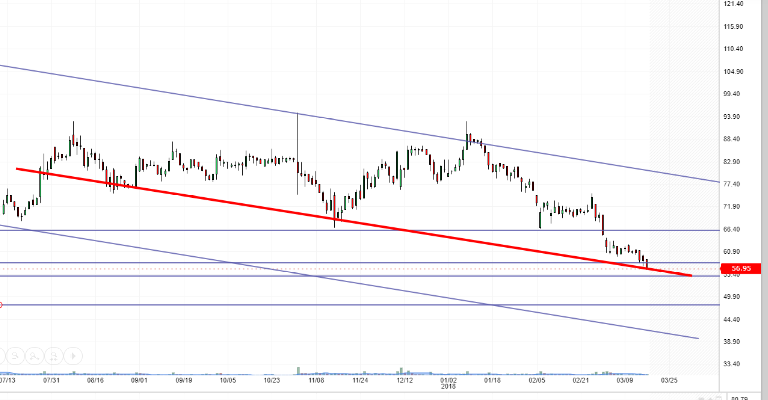Click the 71.90 price axis label
Viewport: 768px width, 400px height.
pyautogui.click(x=732, y=207)
